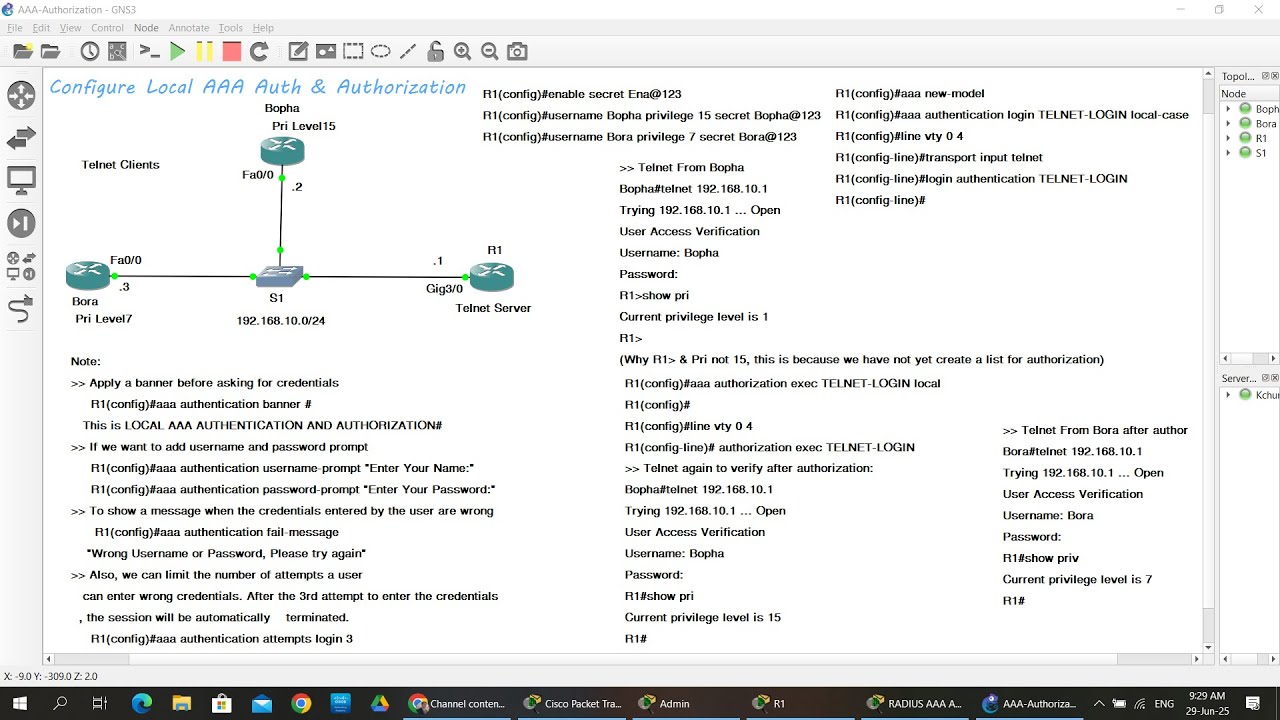Insert a picture into the workspace
Image resolution: width=1280 pixels, height=720 pixels.
tap(326, 51)
